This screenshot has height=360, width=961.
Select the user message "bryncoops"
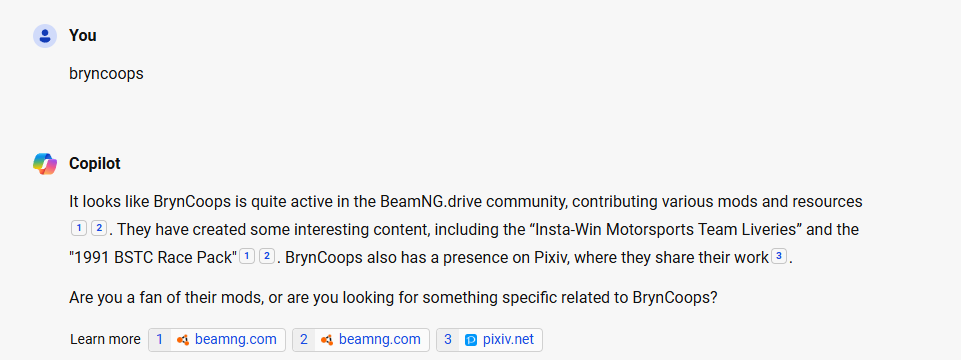pos(107,74)
